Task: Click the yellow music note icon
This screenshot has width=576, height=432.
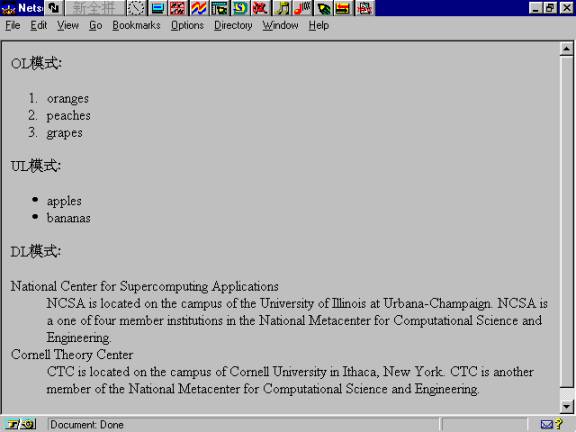Action: (282, 8)
